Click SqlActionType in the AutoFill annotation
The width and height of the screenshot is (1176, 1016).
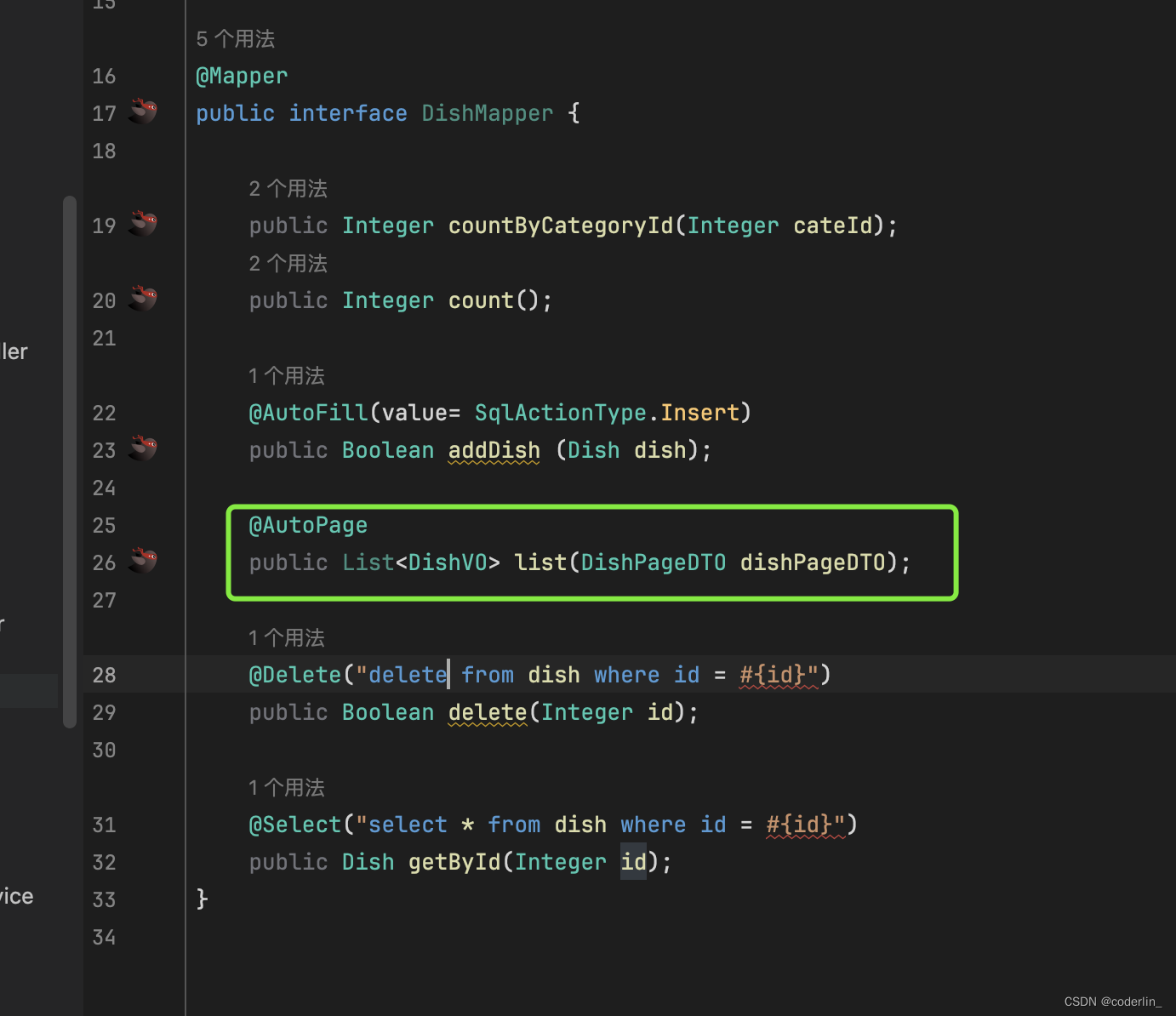561,413
